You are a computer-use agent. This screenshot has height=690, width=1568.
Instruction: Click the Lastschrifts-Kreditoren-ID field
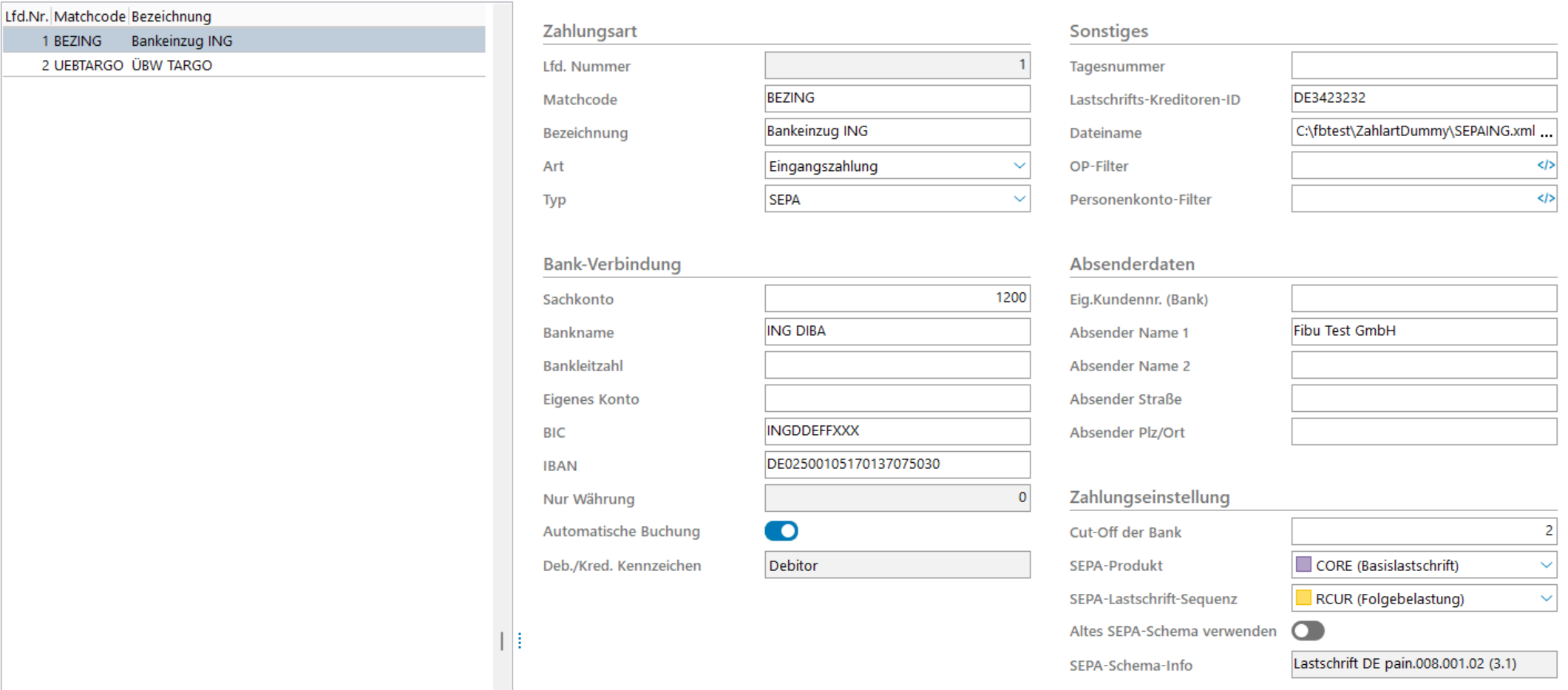click(x=1423, y=98)
